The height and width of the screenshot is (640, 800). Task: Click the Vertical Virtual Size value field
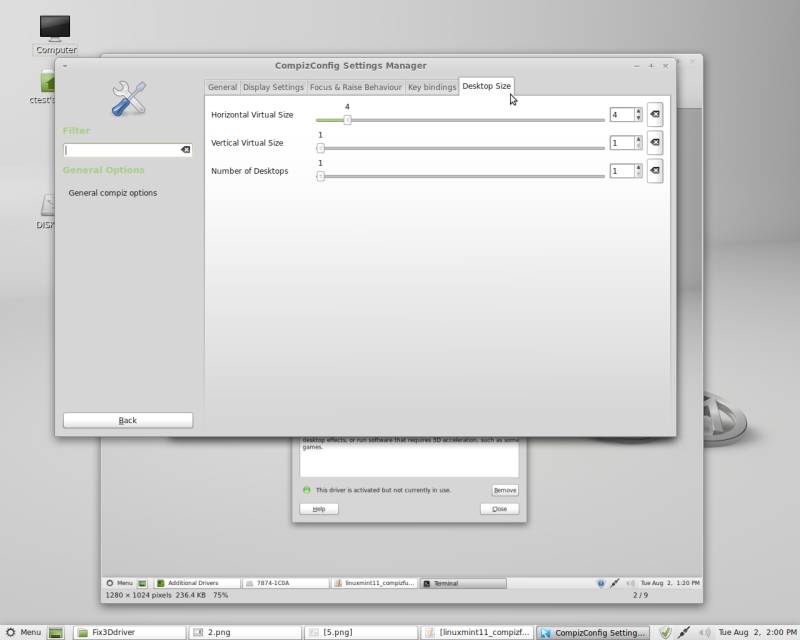(x=622, y=143)
